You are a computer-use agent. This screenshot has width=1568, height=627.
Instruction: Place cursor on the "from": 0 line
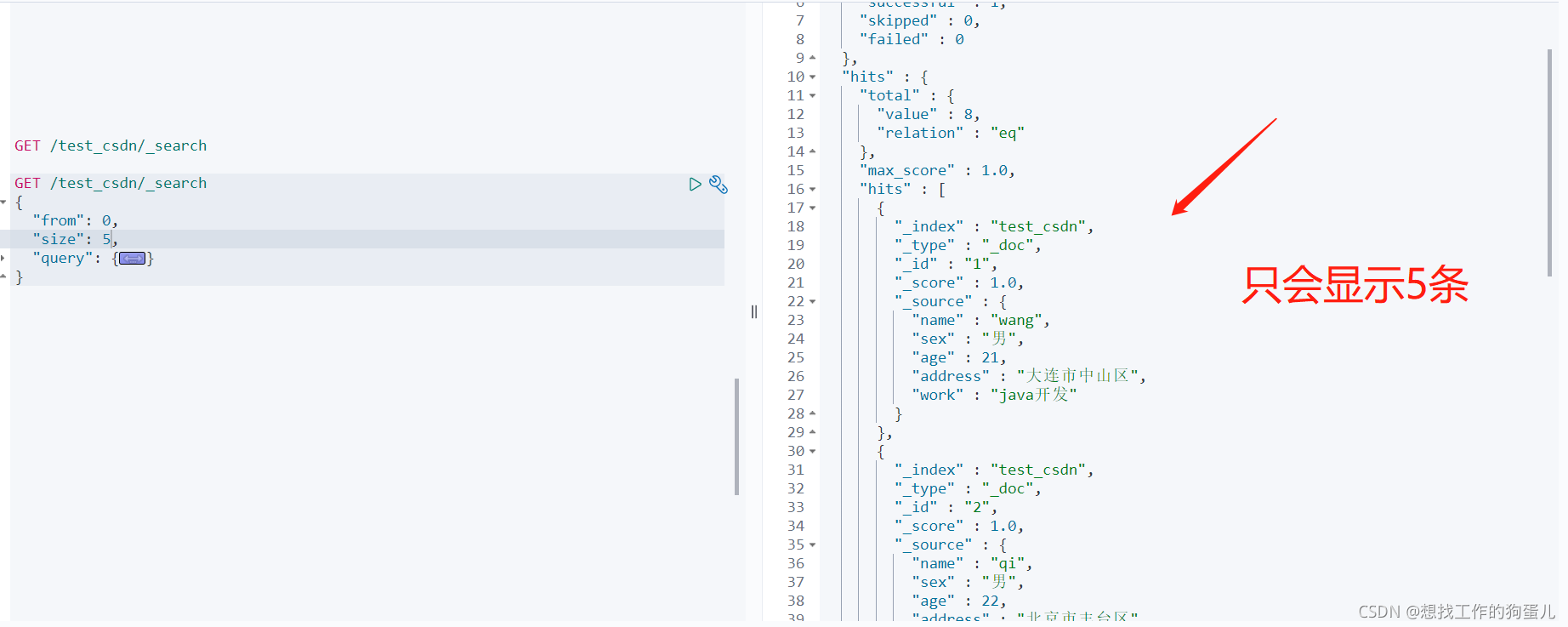coord(367,220)
